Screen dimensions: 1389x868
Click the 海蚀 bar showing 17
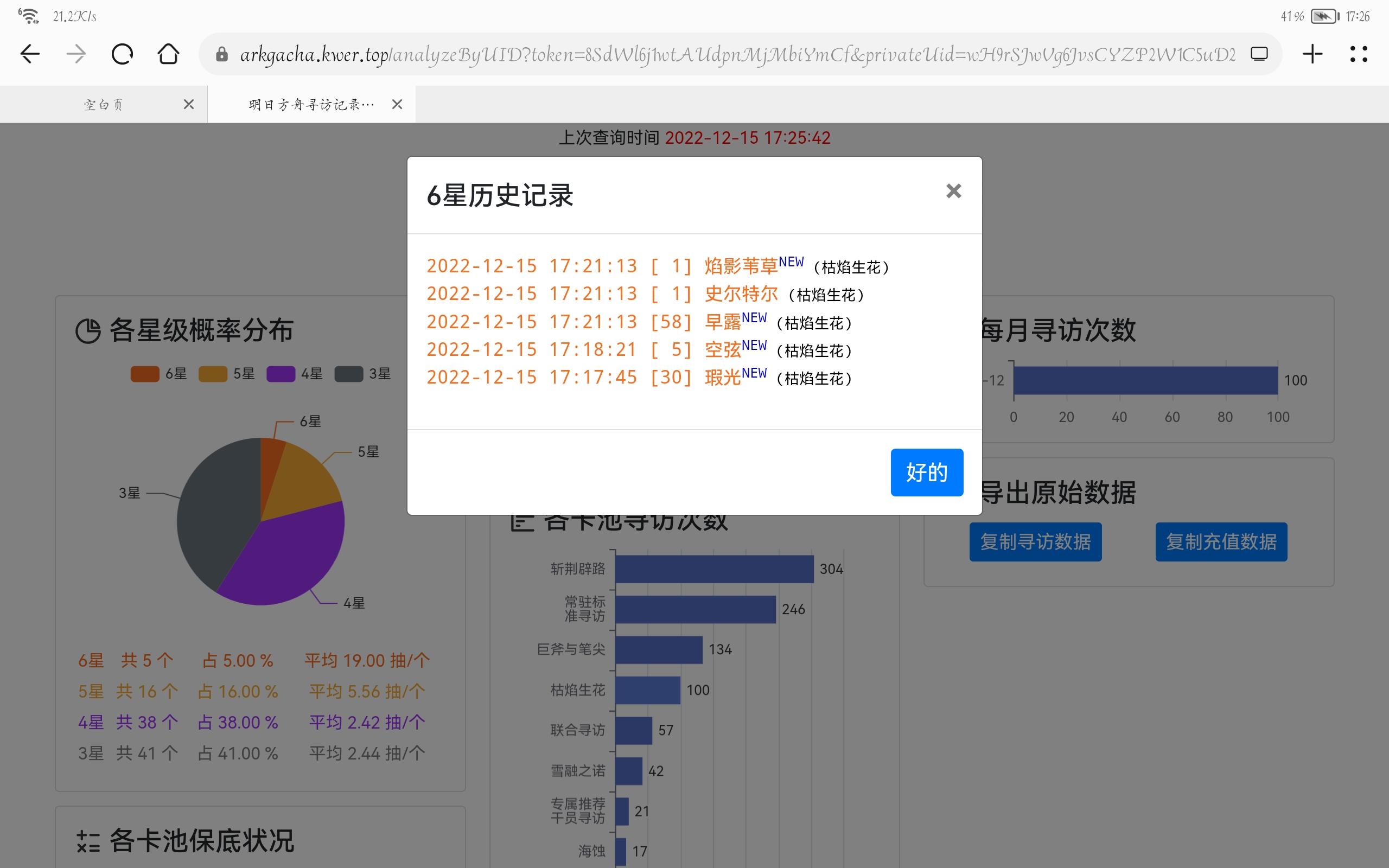click(621, 852)
